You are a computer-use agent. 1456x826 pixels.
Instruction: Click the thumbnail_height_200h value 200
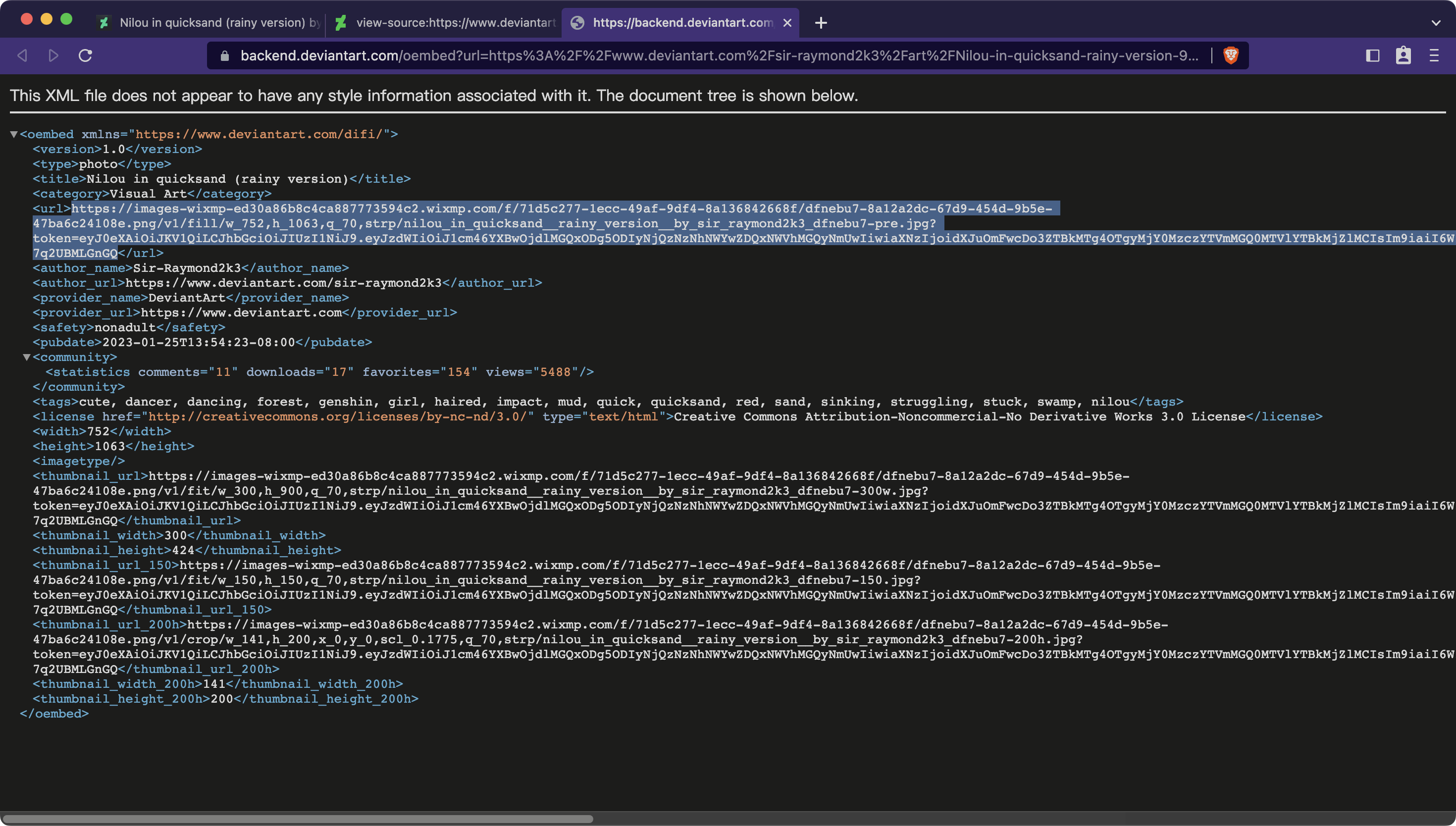[222, 699]
